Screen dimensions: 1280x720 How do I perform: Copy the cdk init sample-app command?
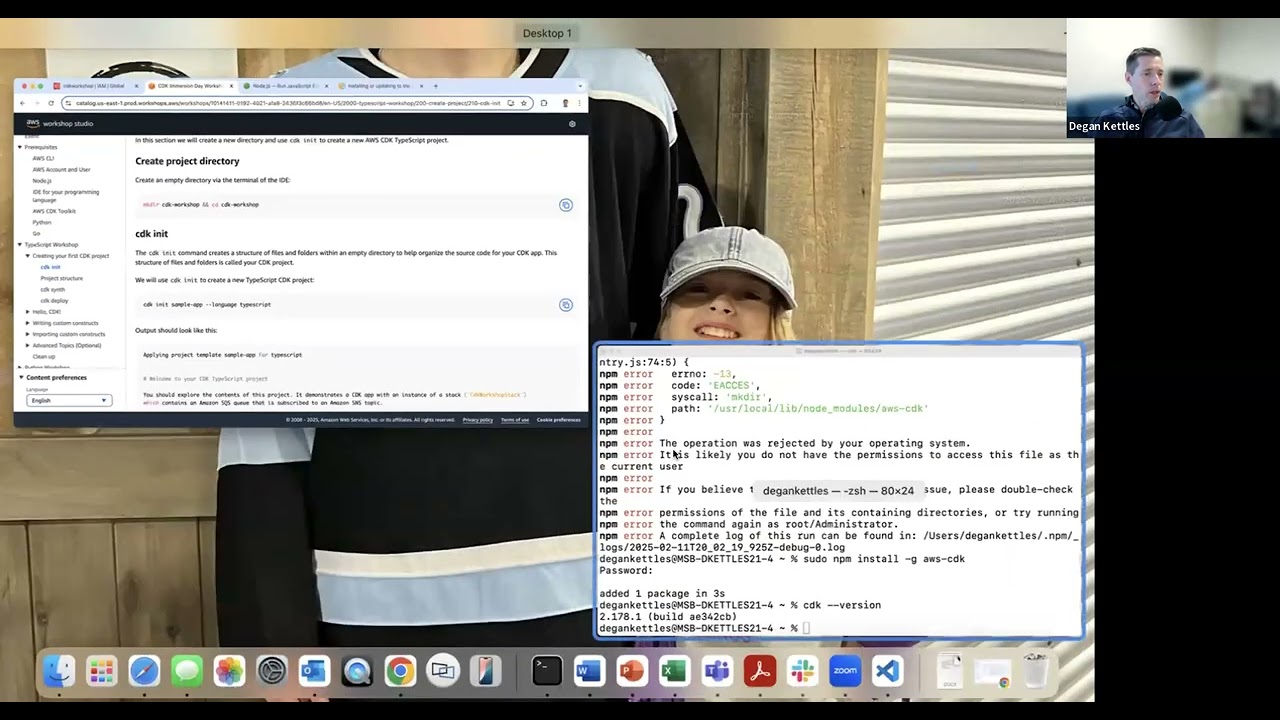tap(565, 305)
